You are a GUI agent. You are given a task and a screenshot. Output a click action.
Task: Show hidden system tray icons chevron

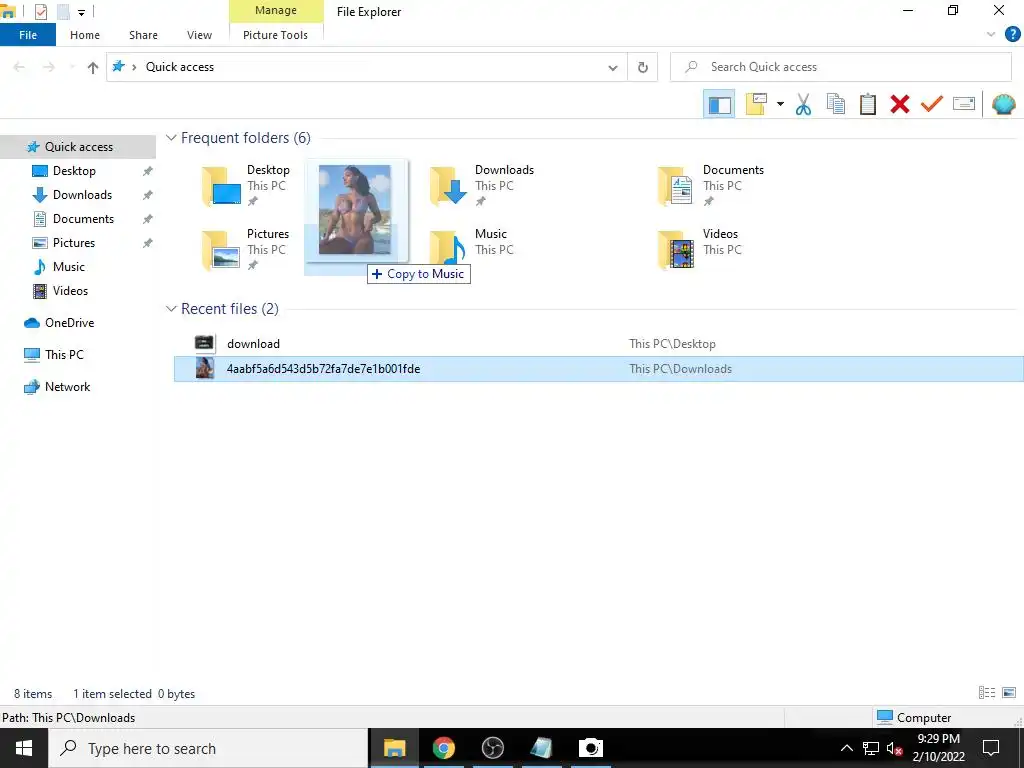(x=846, y=748)
